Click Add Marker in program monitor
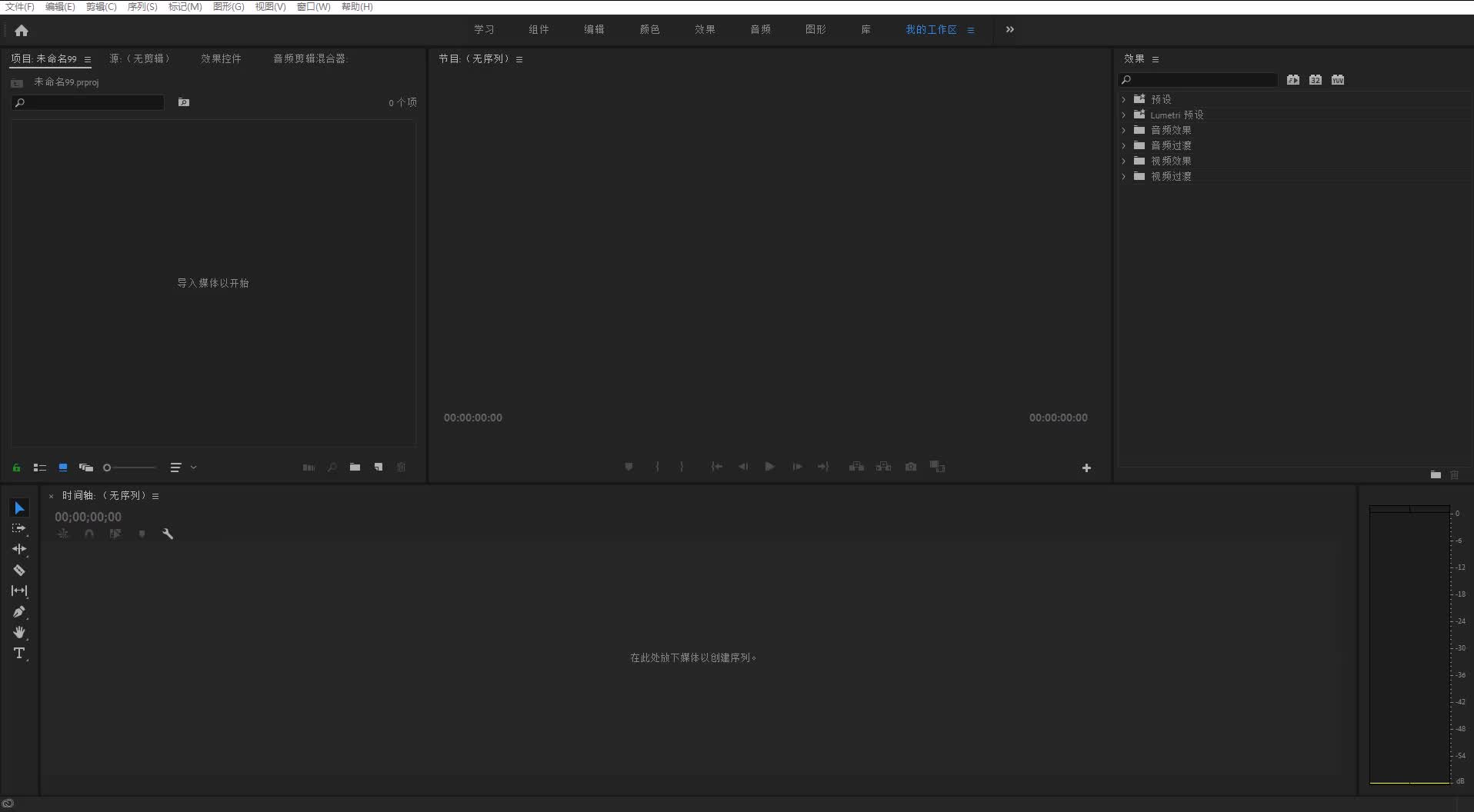1474x812 pixels. coord(629,467)
